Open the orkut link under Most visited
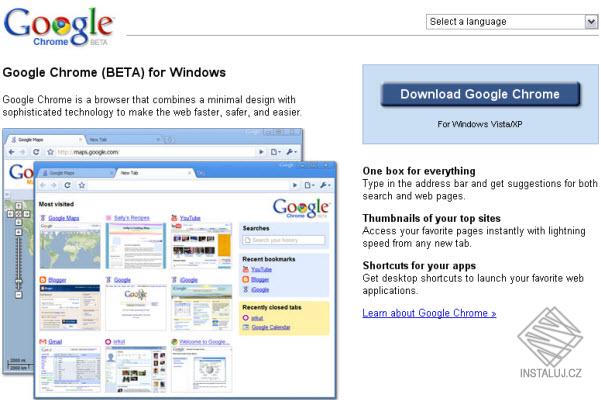Image resolution: width=601 pixels, height=400 pixels. (x=119, y=342)
